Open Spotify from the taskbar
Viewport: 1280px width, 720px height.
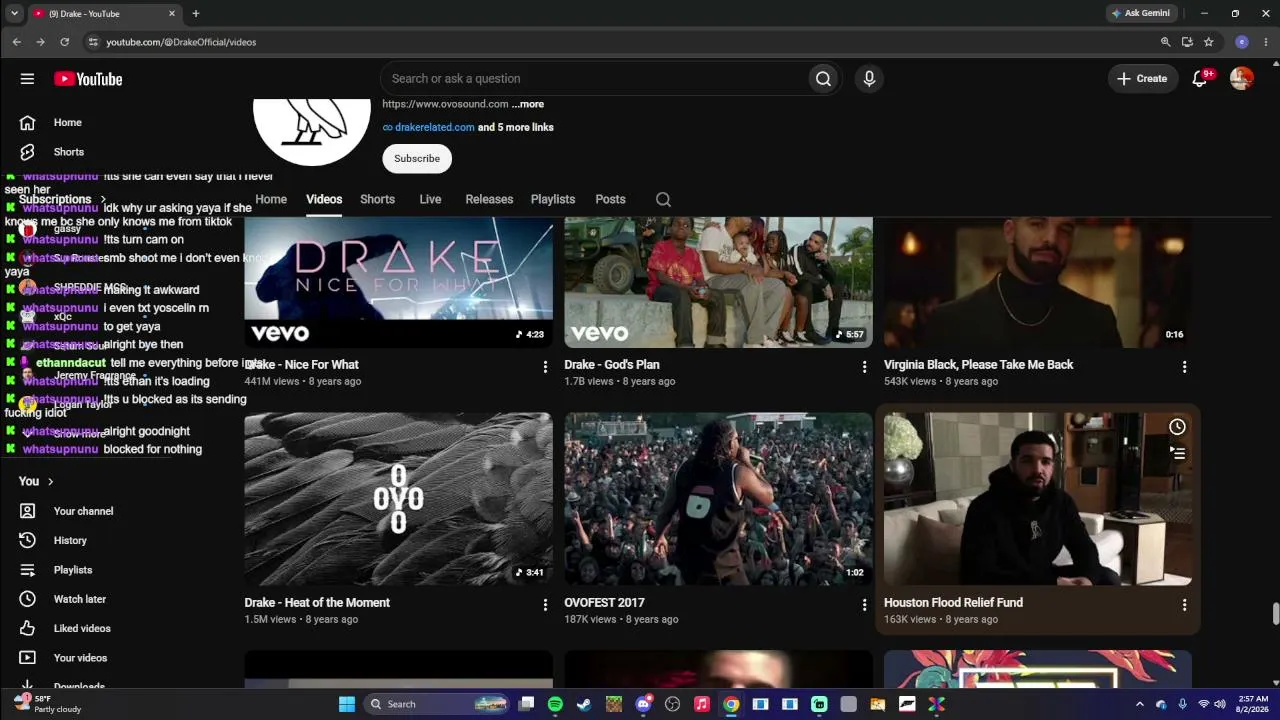[555, 704]
